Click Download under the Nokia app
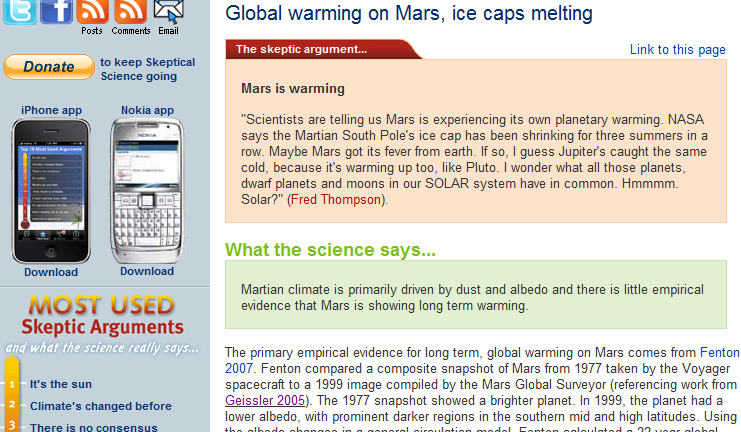The image size is (741, 432). [x=147, y=271]
